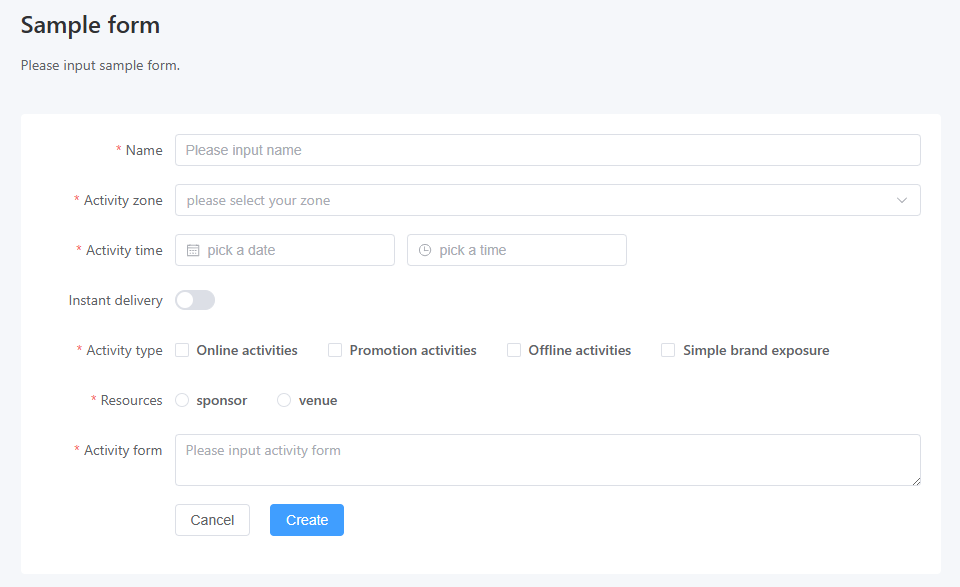Click the Activity time label

point(124,250)
